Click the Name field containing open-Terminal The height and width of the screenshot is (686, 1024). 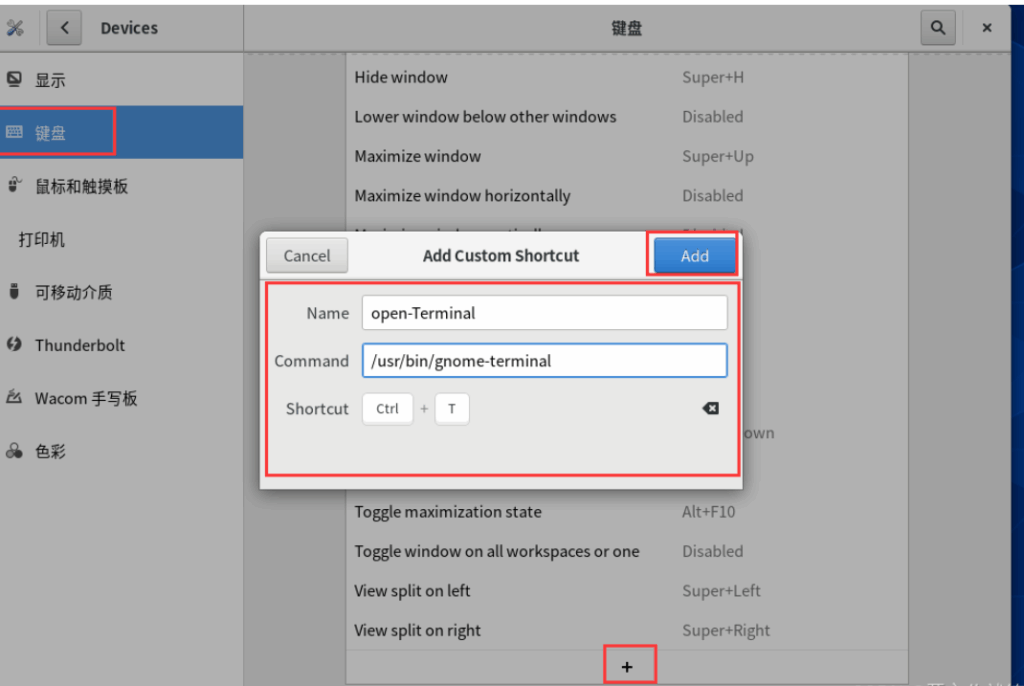(544, 313)
